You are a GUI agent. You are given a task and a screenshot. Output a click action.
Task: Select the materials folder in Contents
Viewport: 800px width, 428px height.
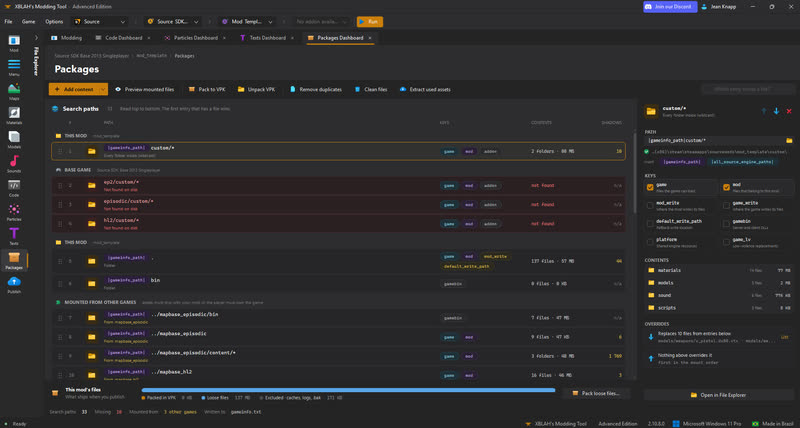719,270
